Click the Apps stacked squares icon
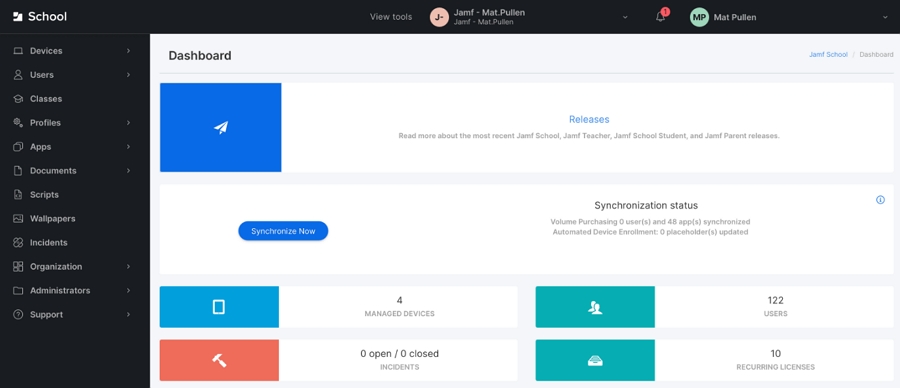Image resolution: width=900 pixels, height=388 pixels. click(x=18, y=147)
